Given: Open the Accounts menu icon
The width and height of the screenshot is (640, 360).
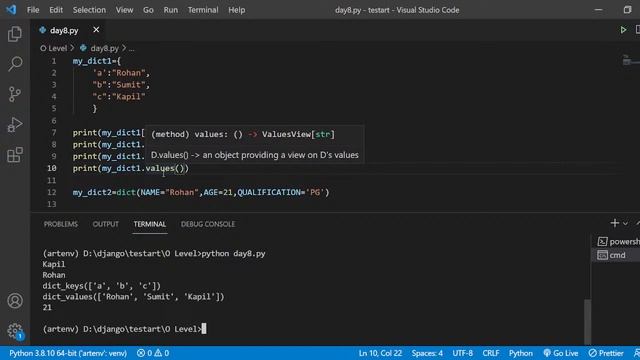Looking at the screenshot, I should click(15, 301).
